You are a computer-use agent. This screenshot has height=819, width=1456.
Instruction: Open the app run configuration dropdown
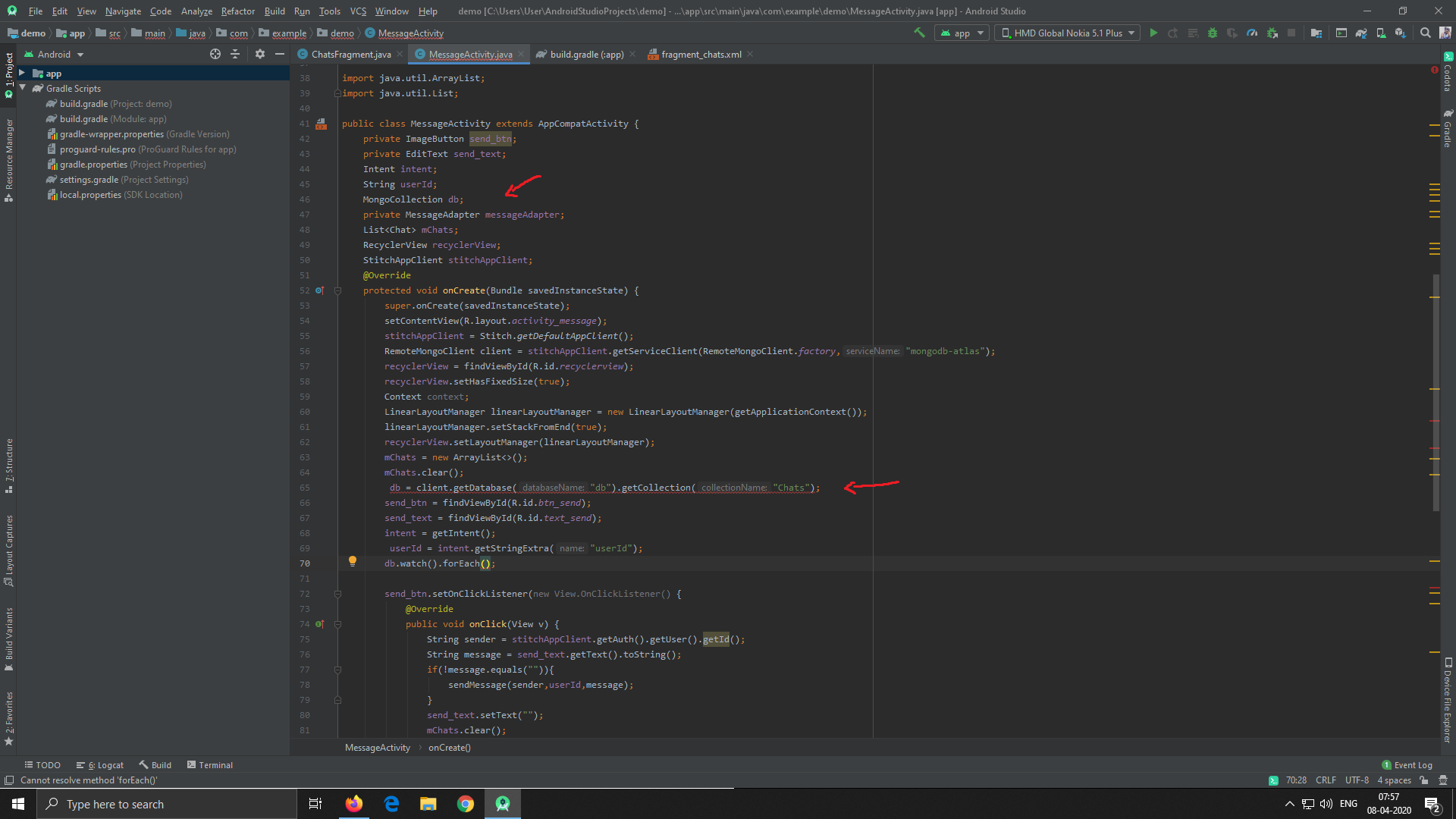[x=962, y=33]
